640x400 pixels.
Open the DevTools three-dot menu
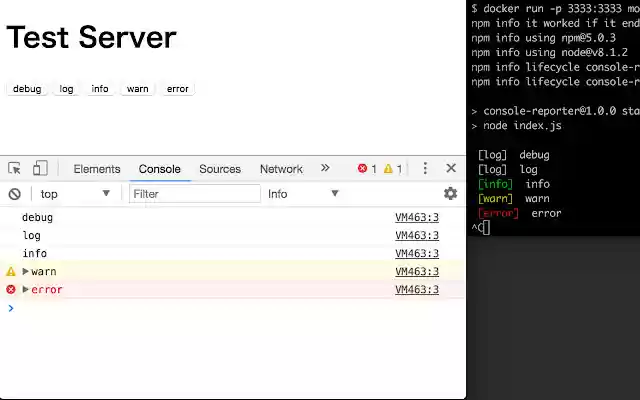point(425,168)
